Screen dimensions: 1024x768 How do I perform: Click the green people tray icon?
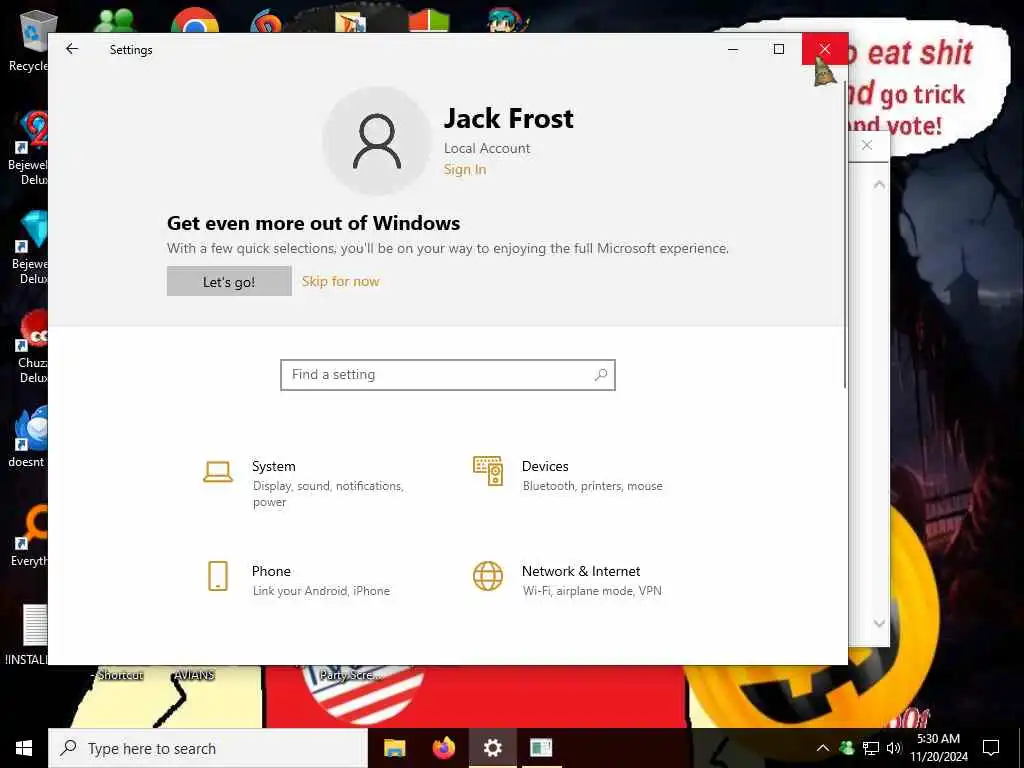coord(846,748)
